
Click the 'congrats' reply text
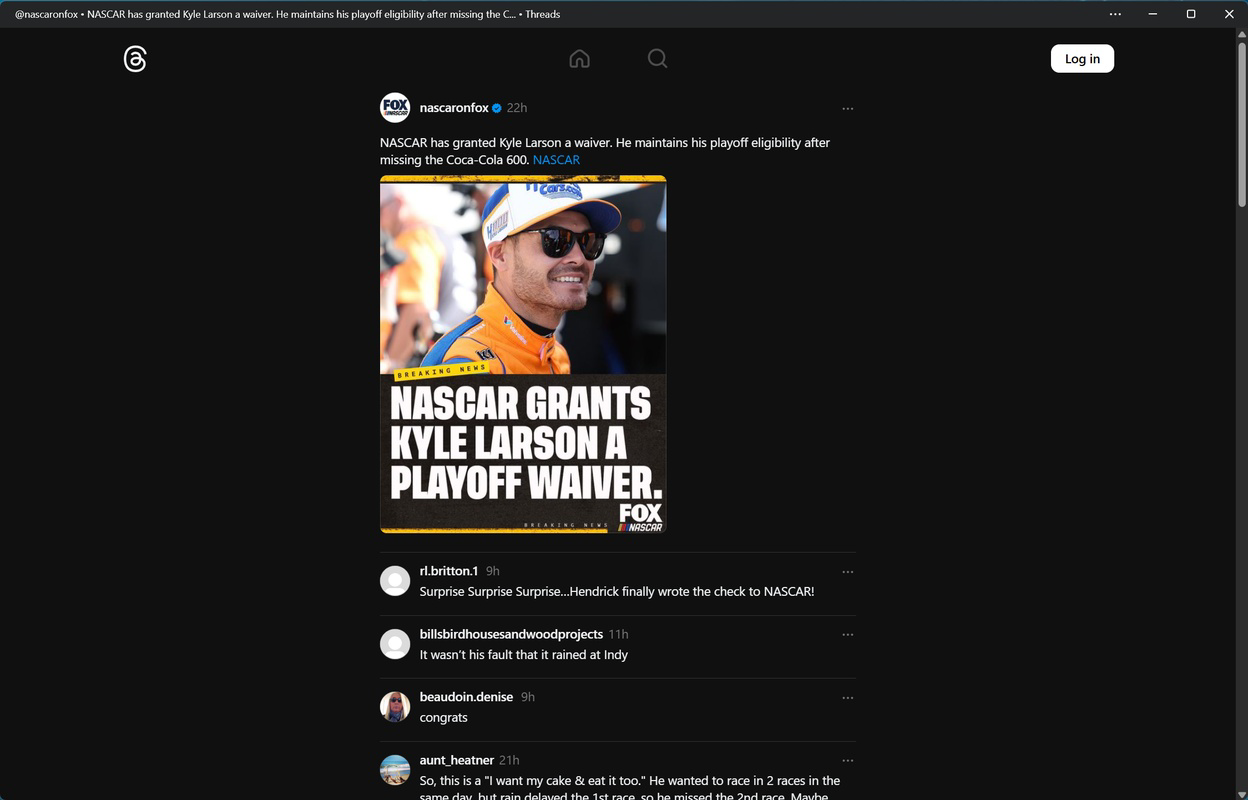444,718
